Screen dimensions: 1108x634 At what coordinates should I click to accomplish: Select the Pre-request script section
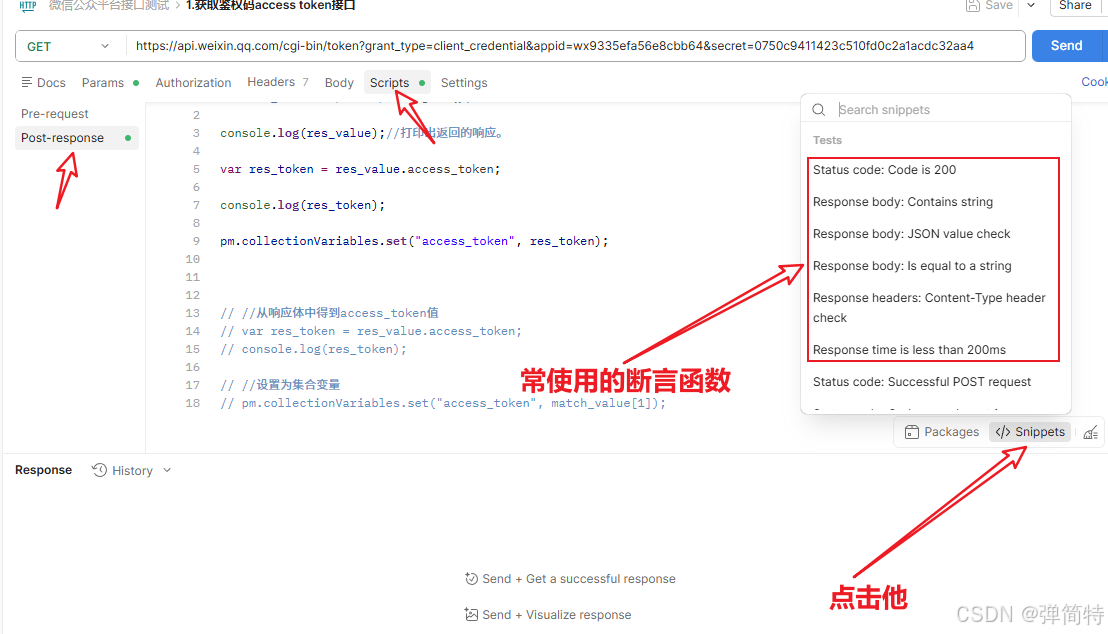pos(54,114)
